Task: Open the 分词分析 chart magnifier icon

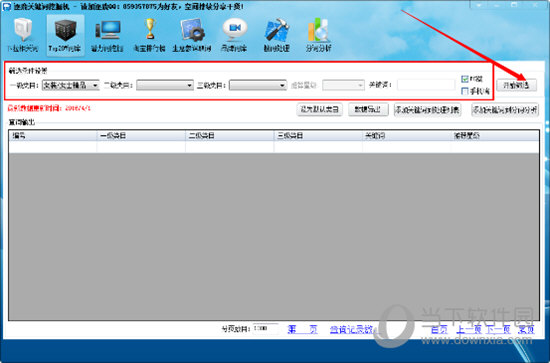Action: tap(318, 35)
